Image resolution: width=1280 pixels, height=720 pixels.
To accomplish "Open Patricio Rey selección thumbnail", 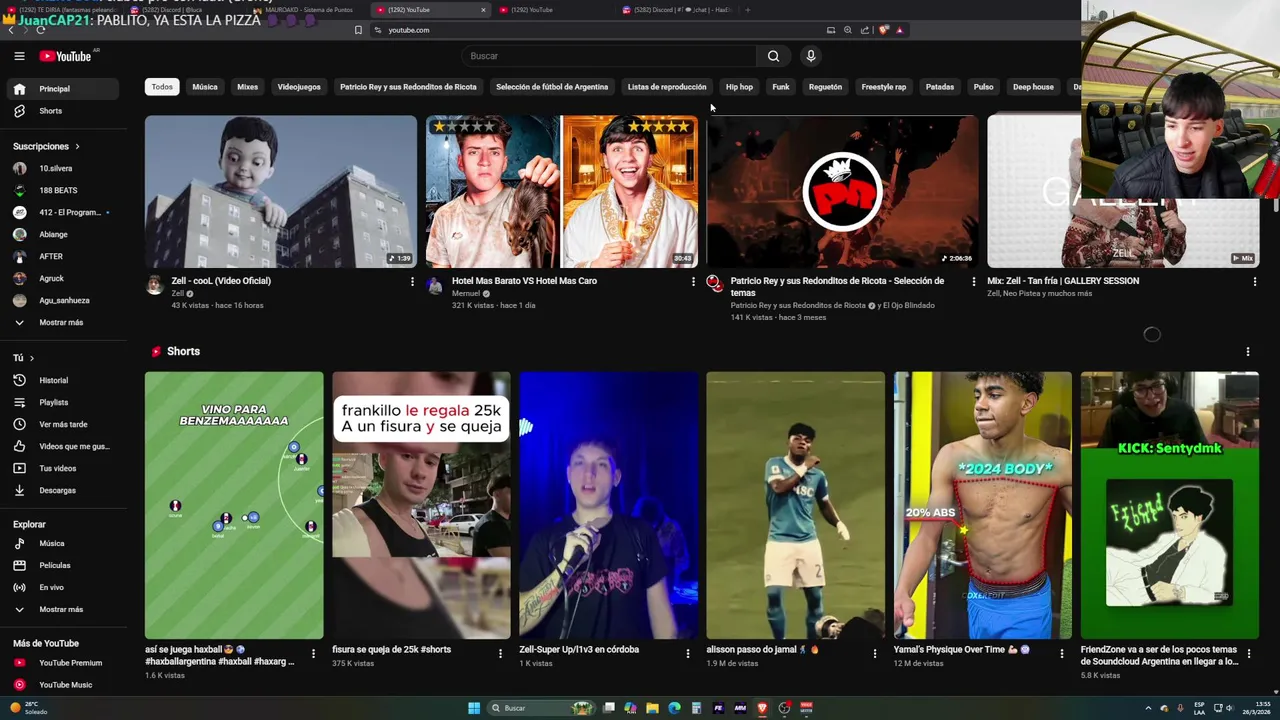I will 843,191.
